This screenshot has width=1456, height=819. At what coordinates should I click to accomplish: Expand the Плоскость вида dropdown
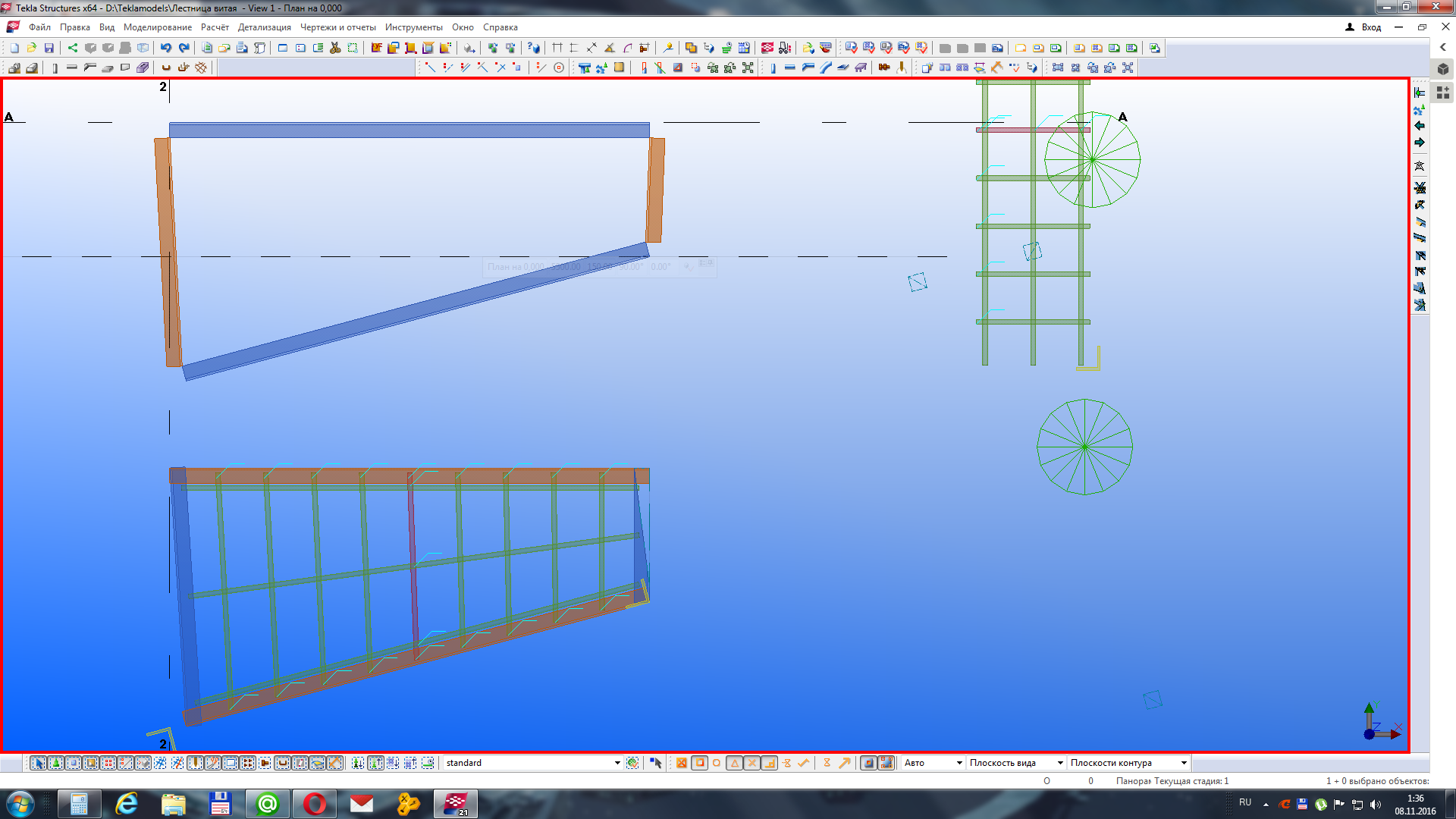(x=1059, y=763)
